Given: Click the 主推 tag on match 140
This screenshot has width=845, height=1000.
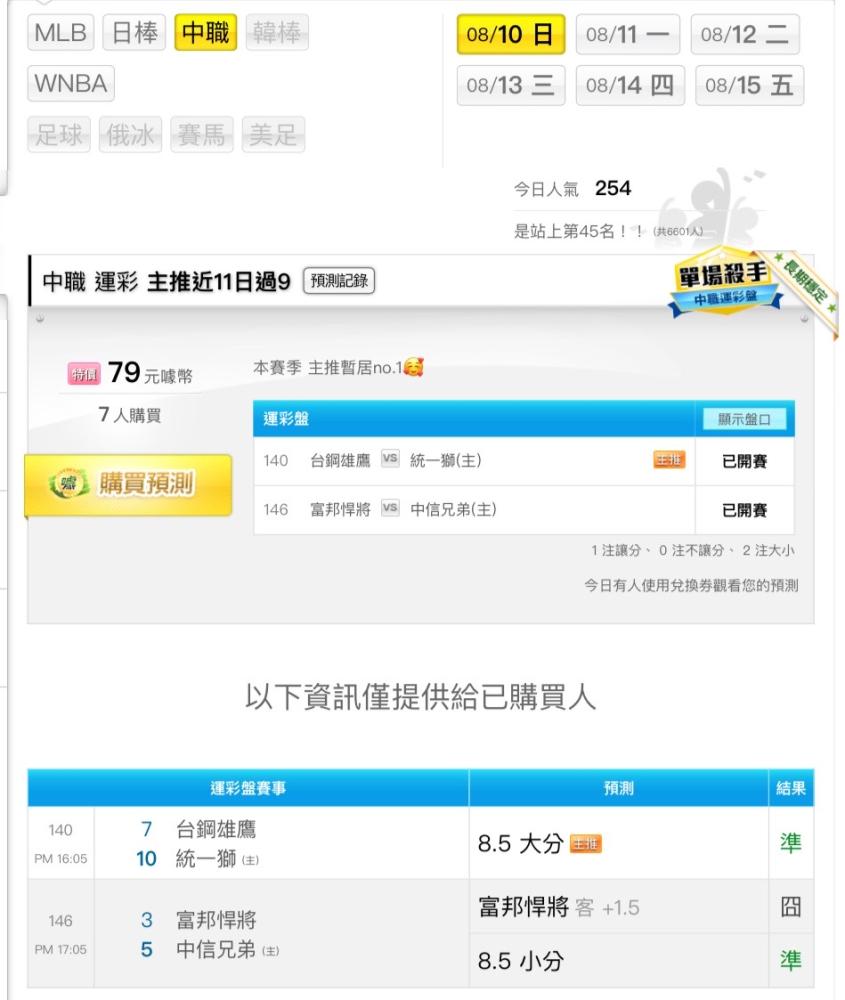Looking at the screenshot, I should tap(668, 459).
